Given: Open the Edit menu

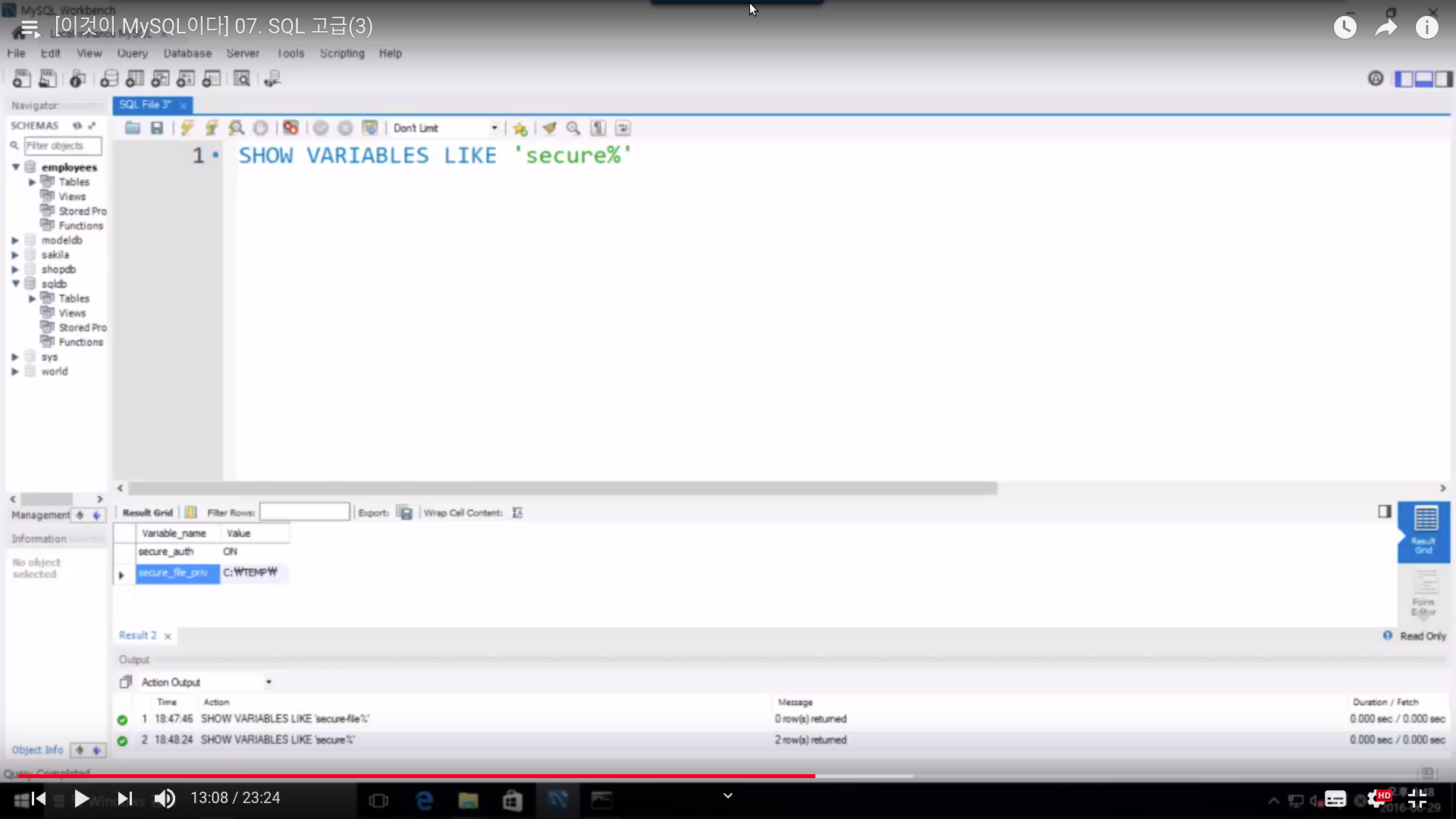Looking at the screenshot, I should point(50,53).
